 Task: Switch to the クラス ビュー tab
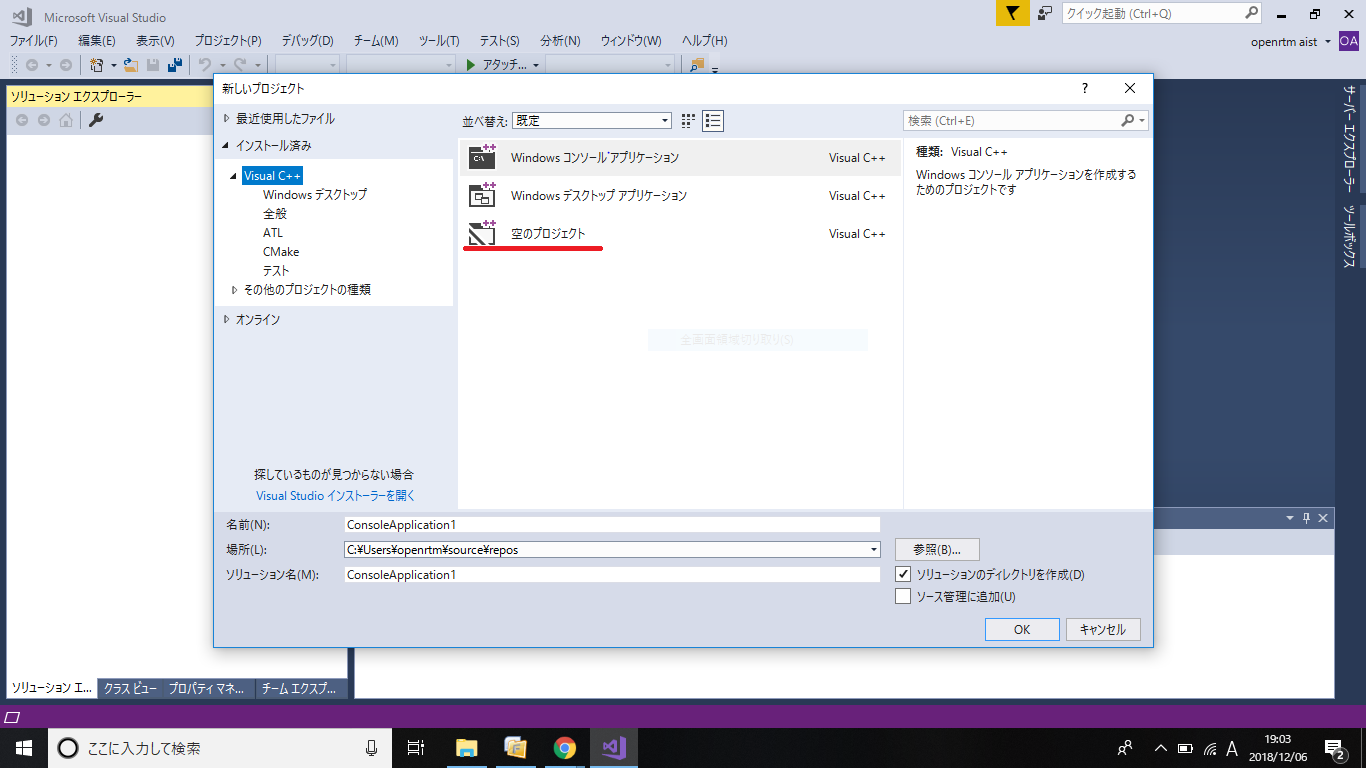click(130, 688)
